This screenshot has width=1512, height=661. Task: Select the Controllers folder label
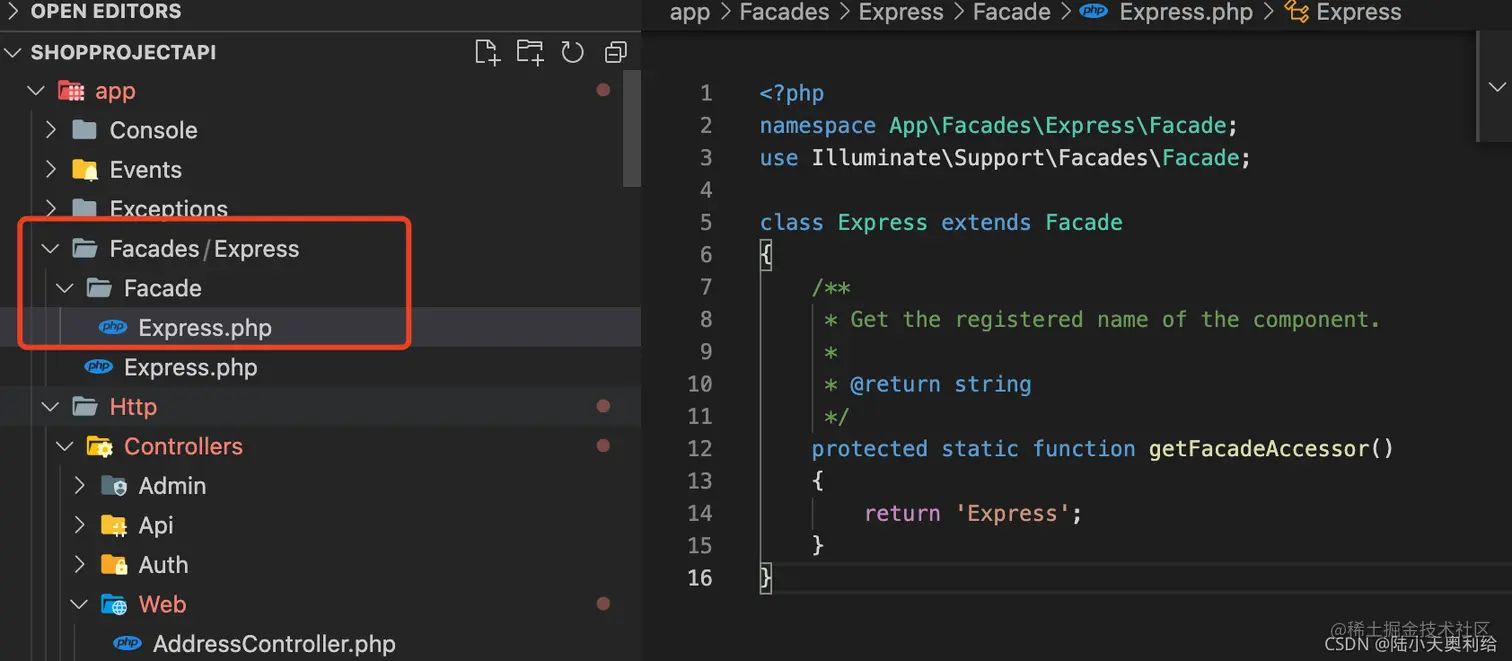[x=183, y=446]
